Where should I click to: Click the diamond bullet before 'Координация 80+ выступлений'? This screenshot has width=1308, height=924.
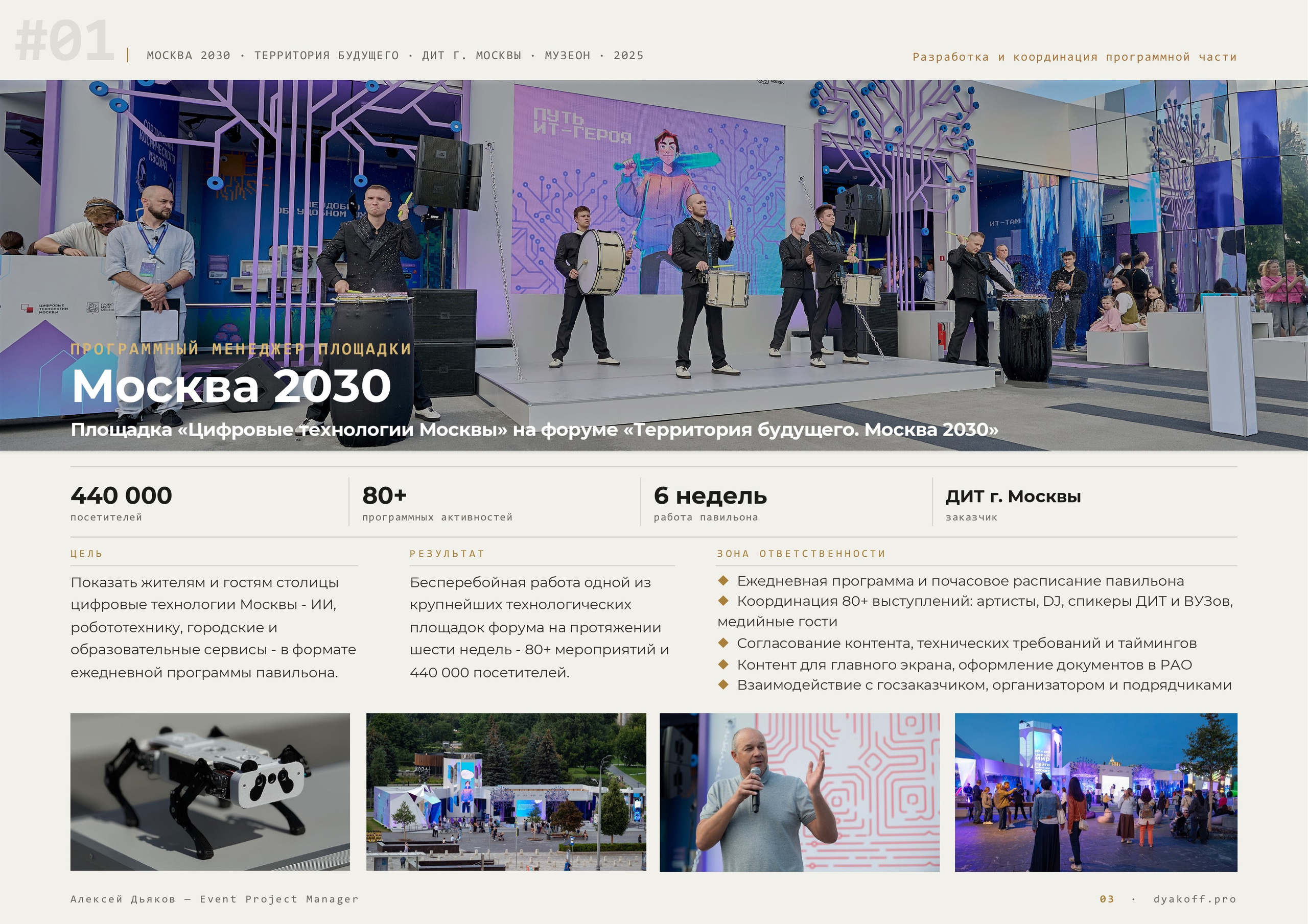coord(723,601)
